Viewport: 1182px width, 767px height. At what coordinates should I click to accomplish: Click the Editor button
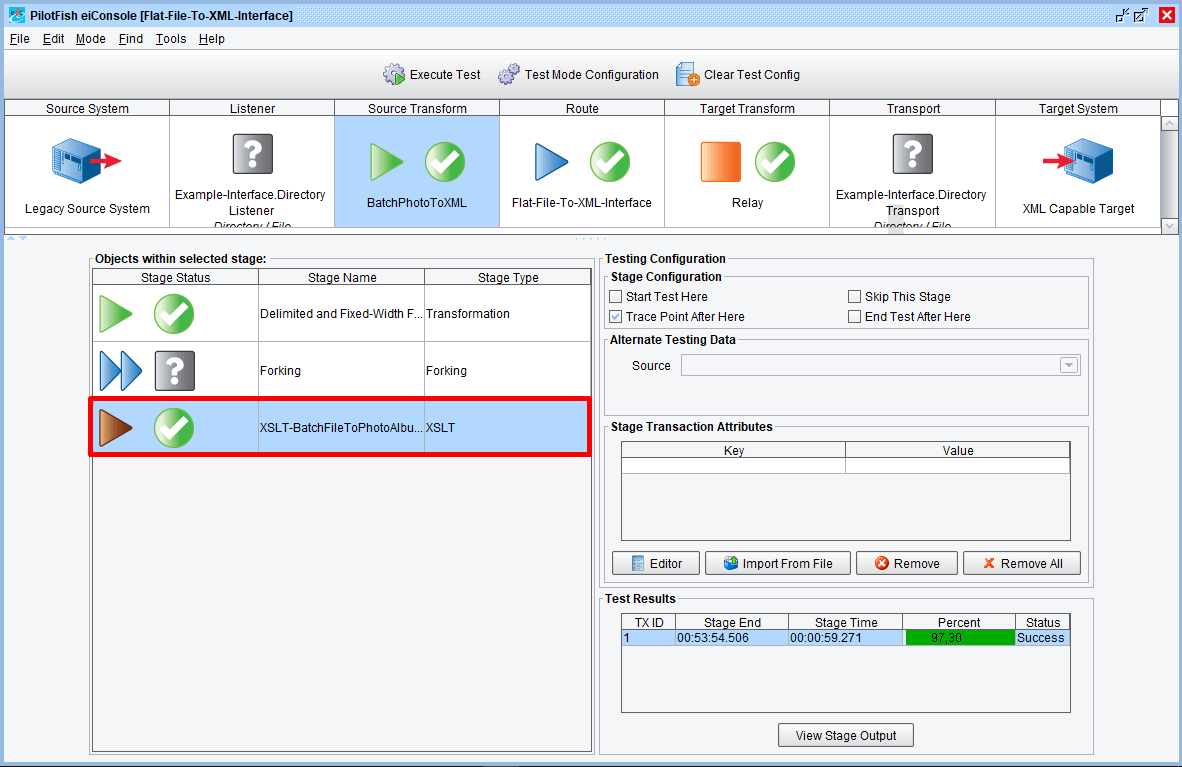coord(656,563)
